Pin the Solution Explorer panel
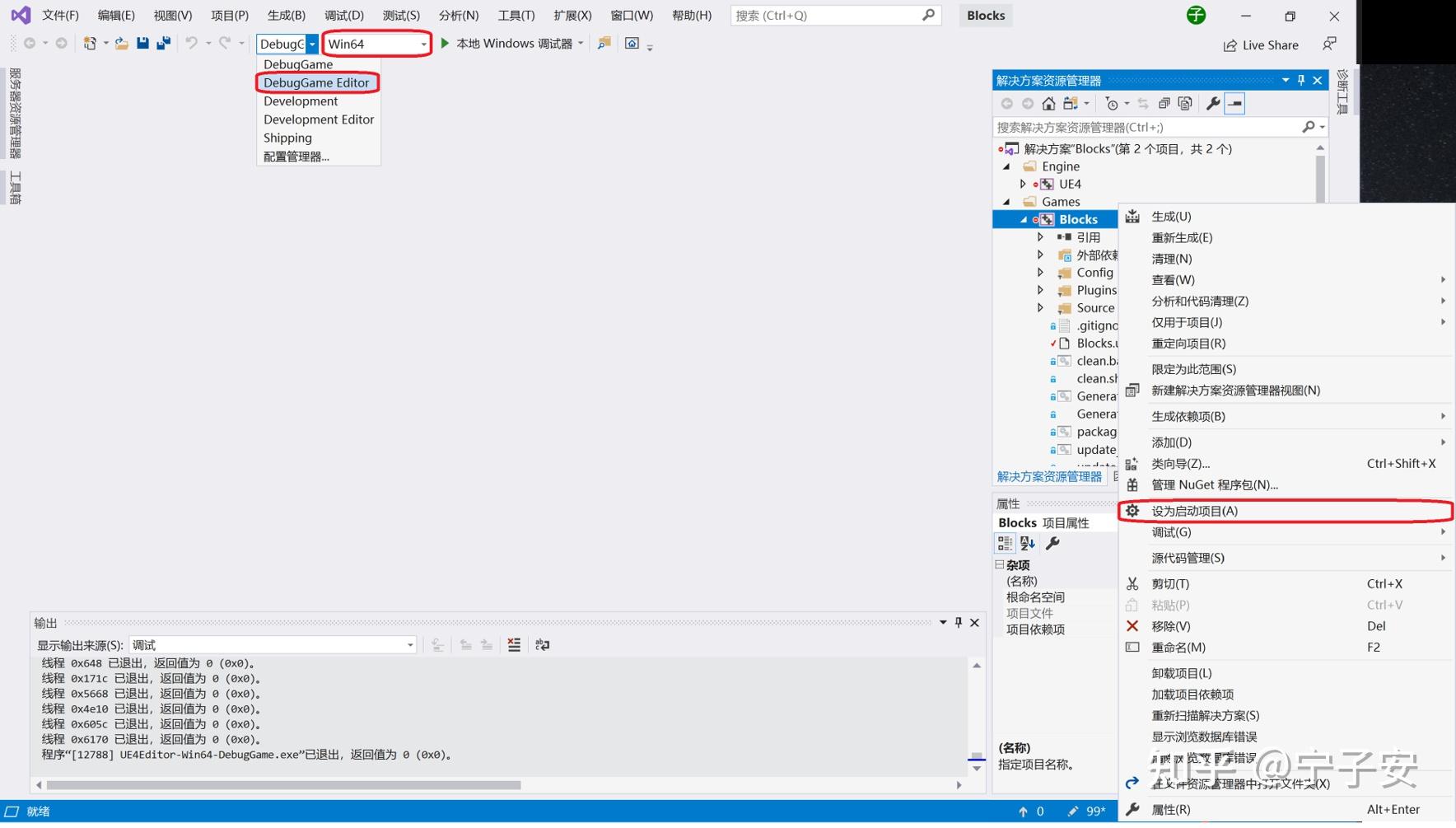Image resolution: width=1456 pixels, height=828 pixels. click(1300, 80)
